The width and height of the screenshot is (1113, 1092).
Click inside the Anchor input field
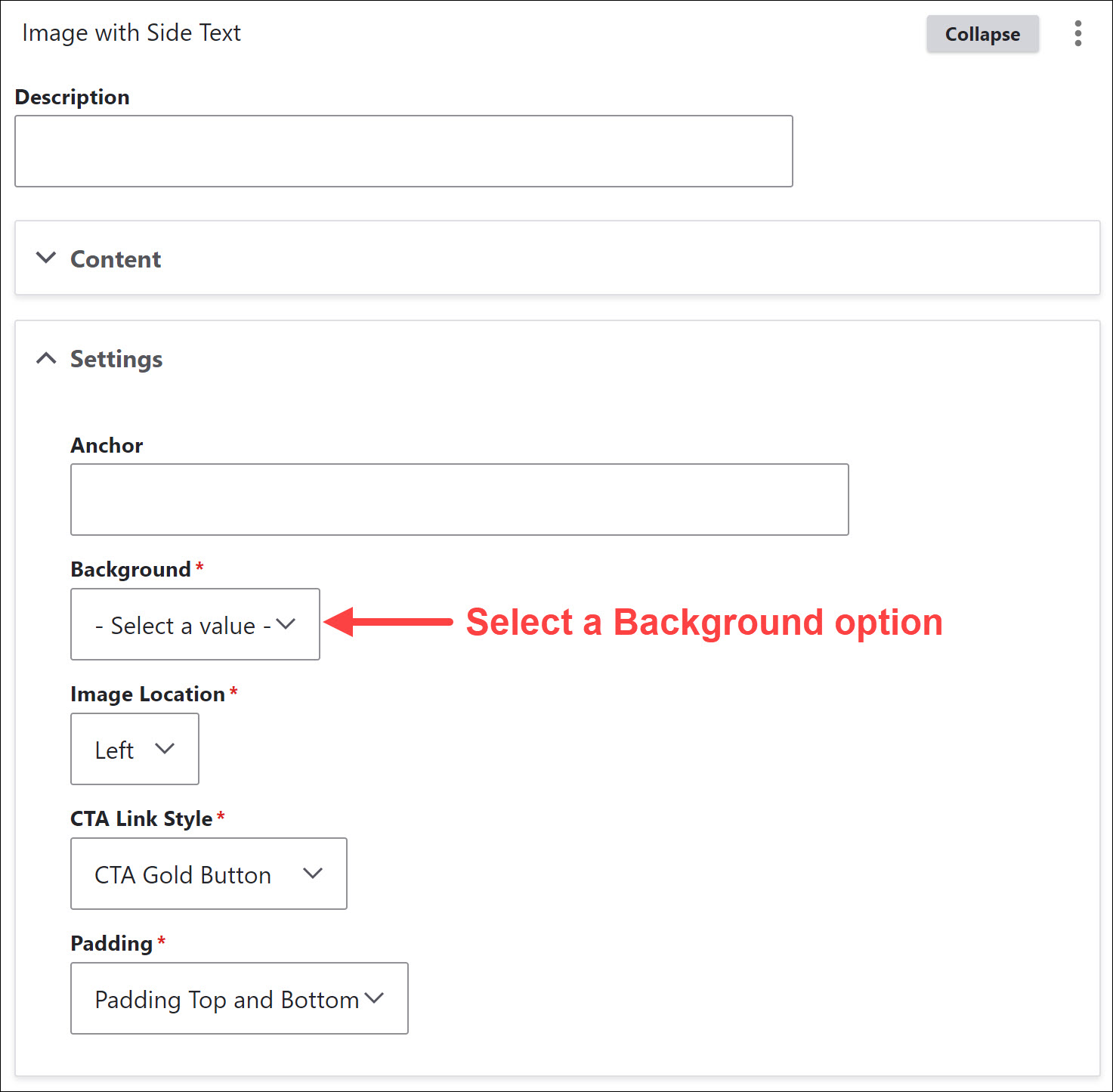tap(459, 499)
